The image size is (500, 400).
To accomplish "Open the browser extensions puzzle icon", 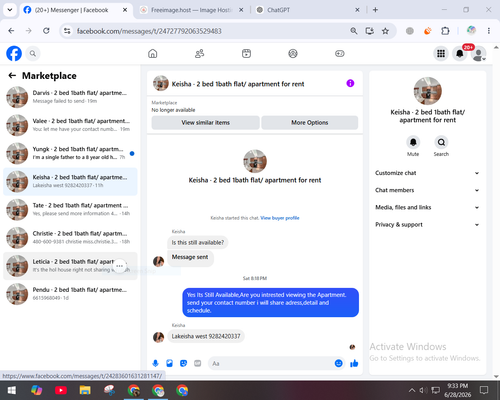I will [x=445, y=31].
